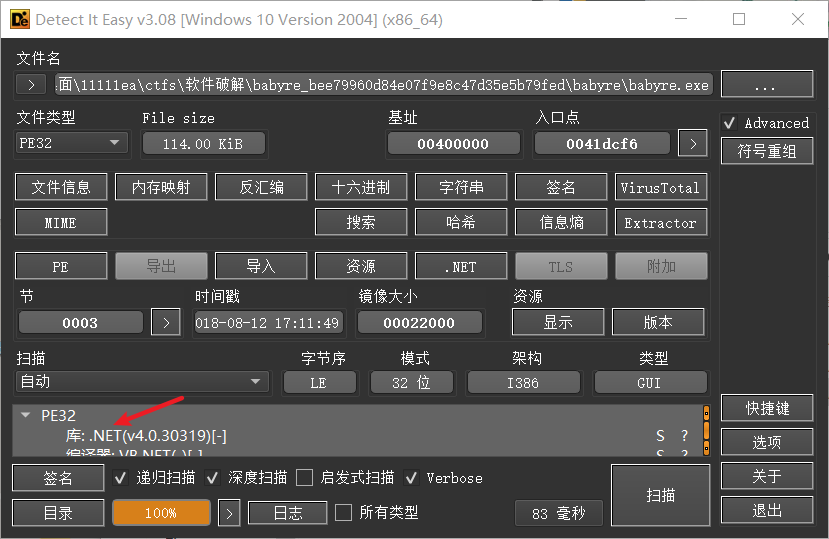Open the 哈希 hash tool
Viewport: 829px width, 539px height.
pos(461,222)
